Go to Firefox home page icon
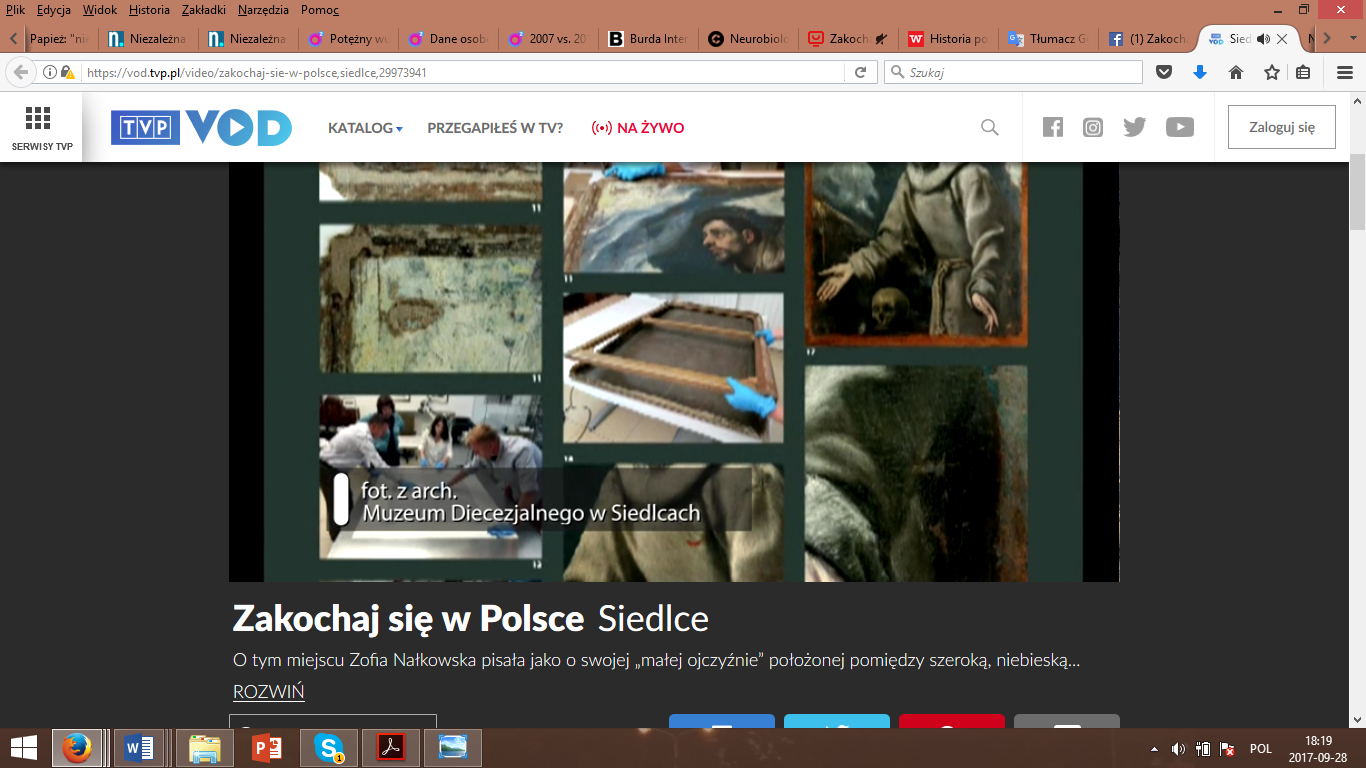The width and height of the screenshot is (1366, 768). click(x=1236, y=72)
